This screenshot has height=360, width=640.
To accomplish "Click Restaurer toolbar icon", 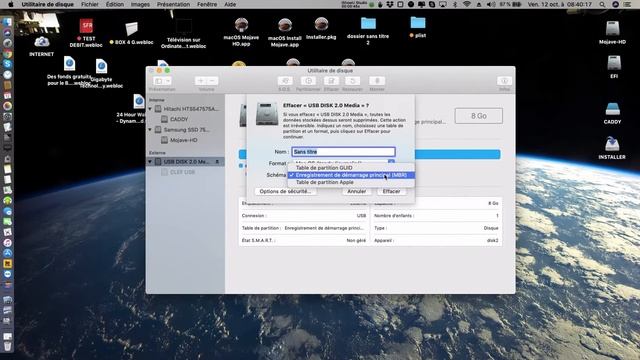I will tap(352, 81).
